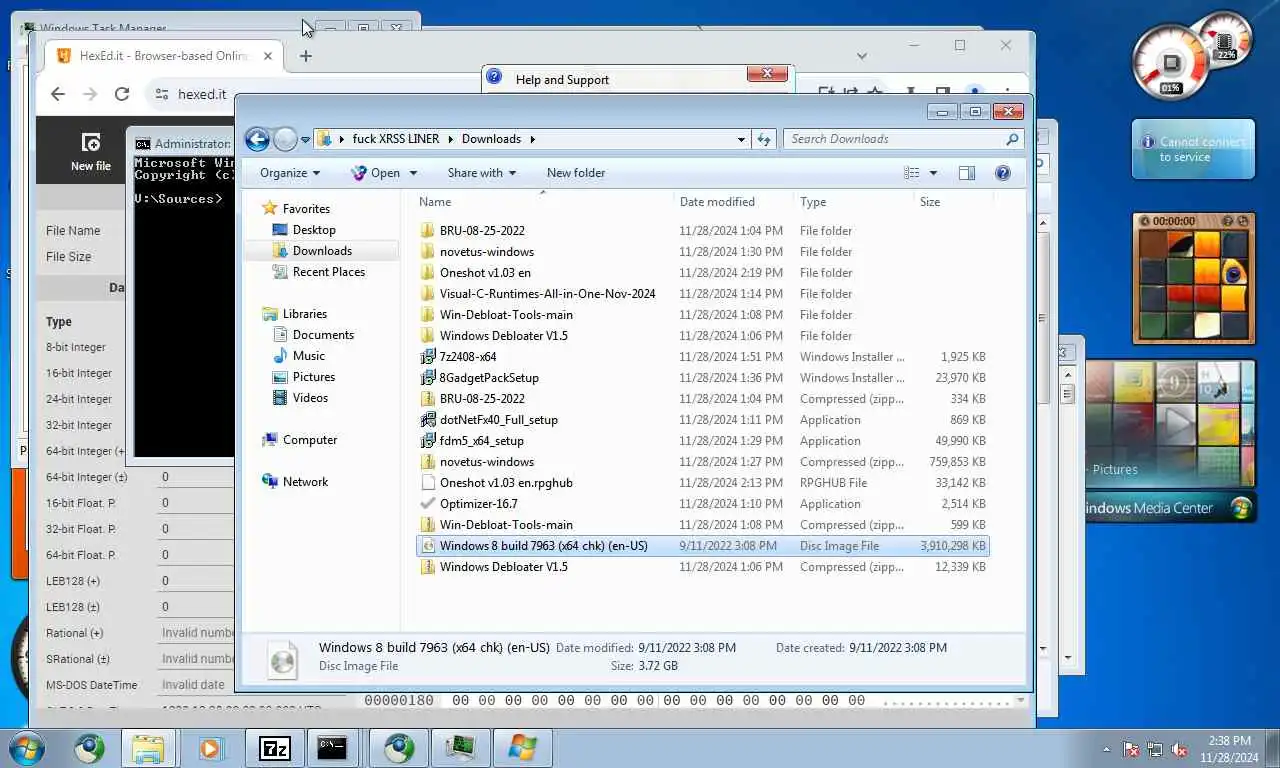The height and width of the screenshot is (768, 1280).
Task: Open the address bar history dropdown
Action: (741, 139)
